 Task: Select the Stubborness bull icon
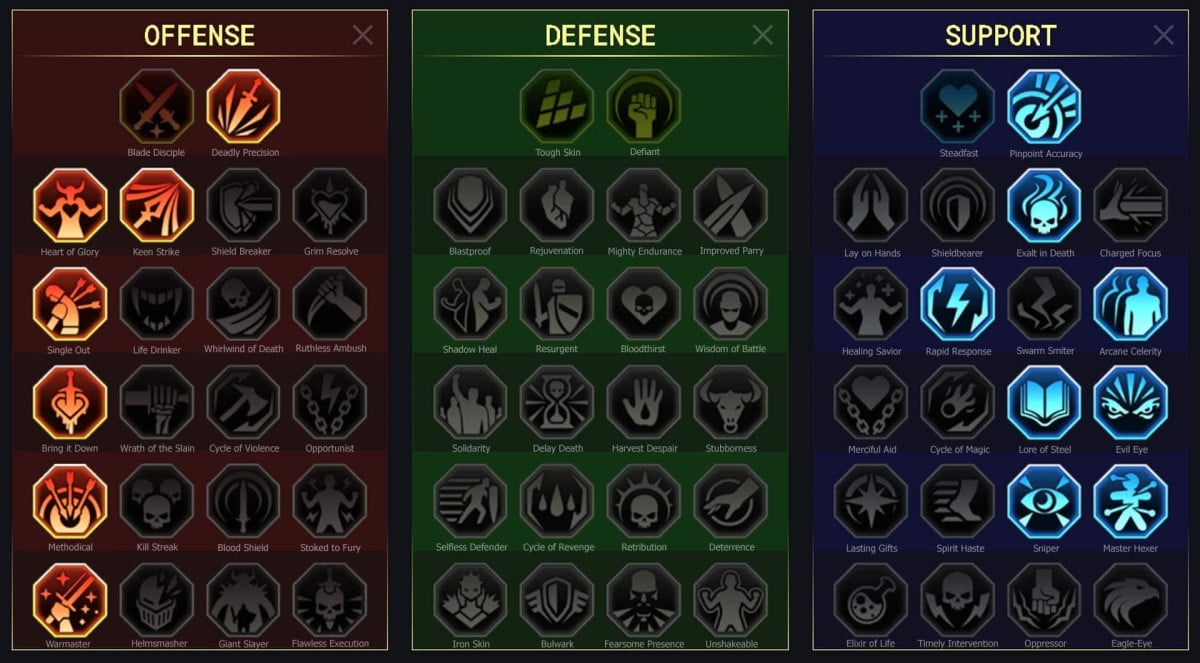point(731,402)
